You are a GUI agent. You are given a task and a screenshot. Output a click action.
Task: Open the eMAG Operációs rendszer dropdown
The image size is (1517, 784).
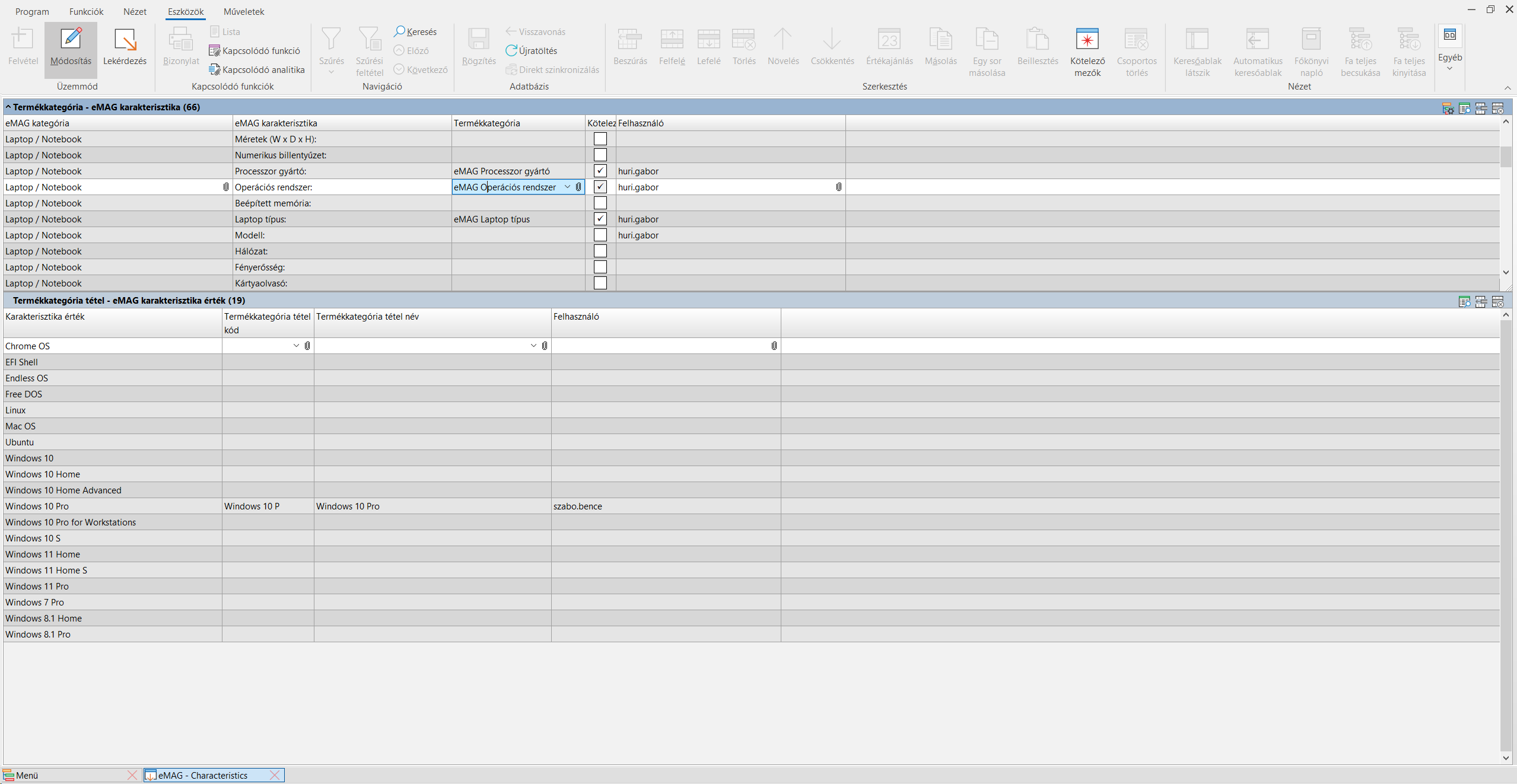click(x=567, y=187)
